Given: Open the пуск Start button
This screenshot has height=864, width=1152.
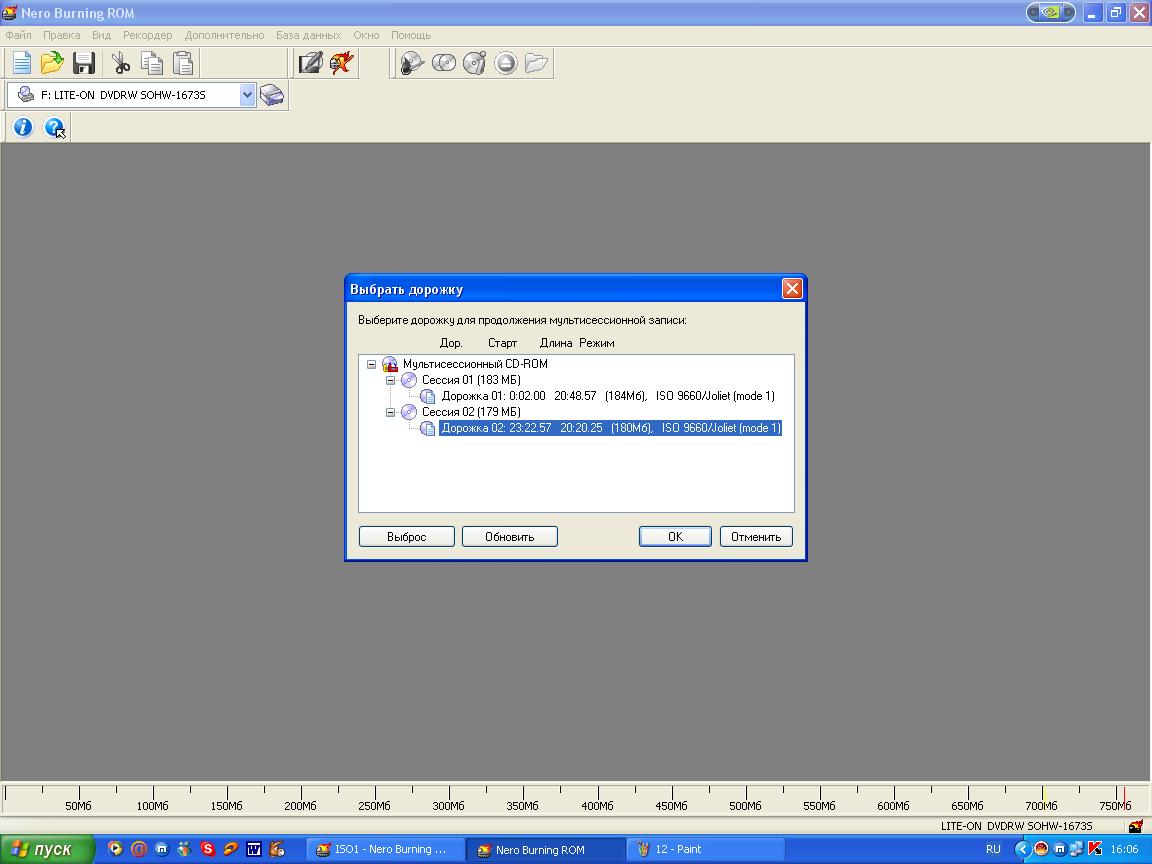Looking at the screenshot, I should (x=47, y=849).
